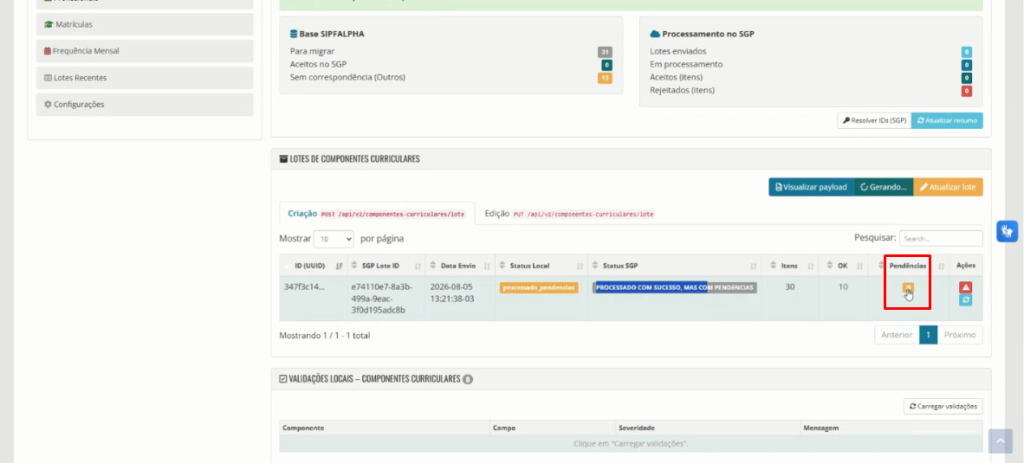Image resolution: width=1024 pixels, height=463 pixels.
Task: Click the Aceitos no SGP count badge
Action: pos(607,65)
